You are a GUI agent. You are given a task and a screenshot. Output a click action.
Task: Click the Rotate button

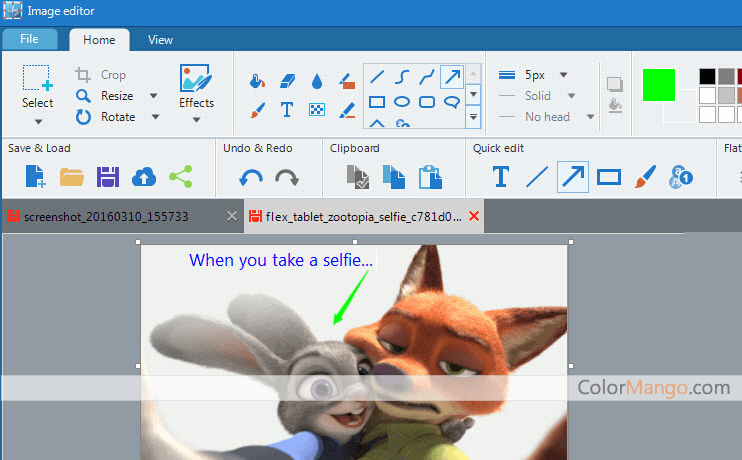coord(106,116)
